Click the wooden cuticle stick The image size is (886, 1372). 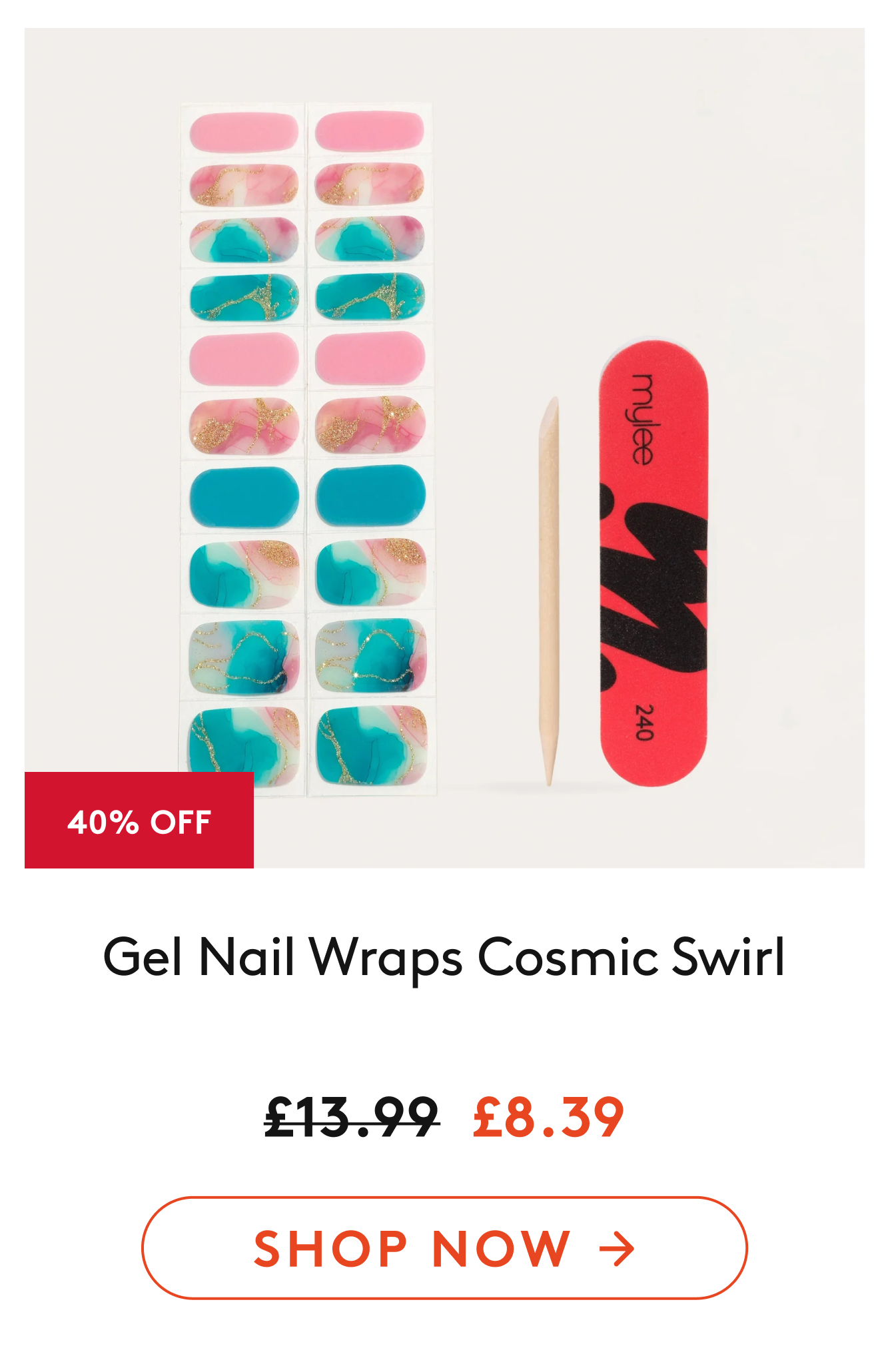[549, 591]
